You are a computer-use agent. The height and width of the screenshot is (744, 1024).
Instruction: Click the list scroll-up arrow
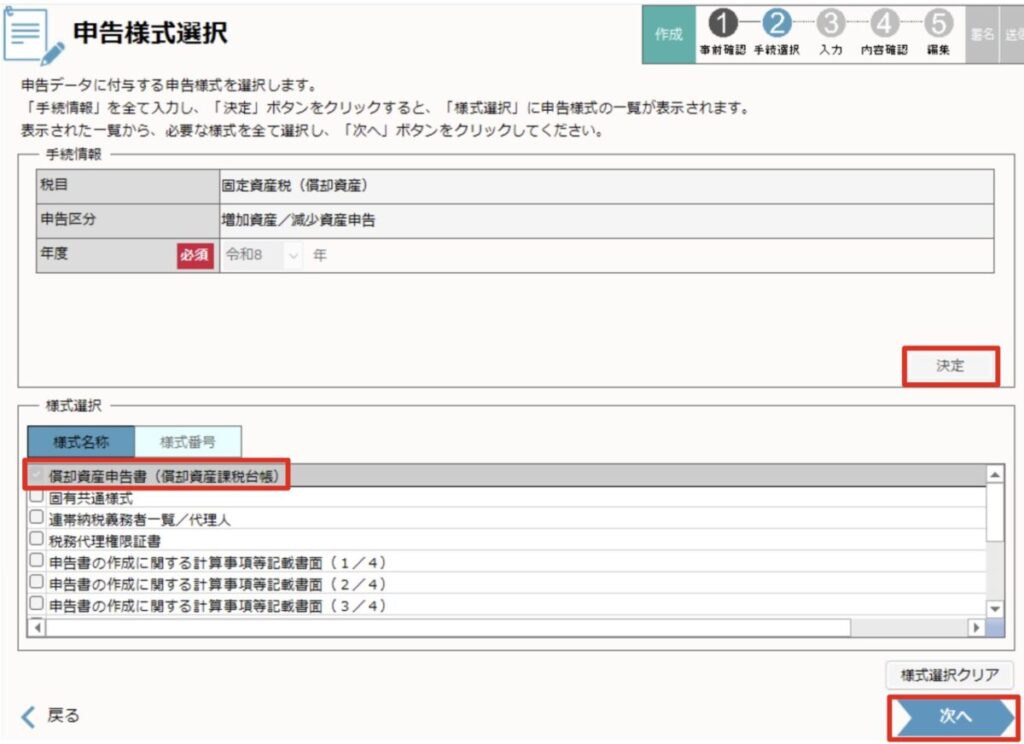point(994,475)
